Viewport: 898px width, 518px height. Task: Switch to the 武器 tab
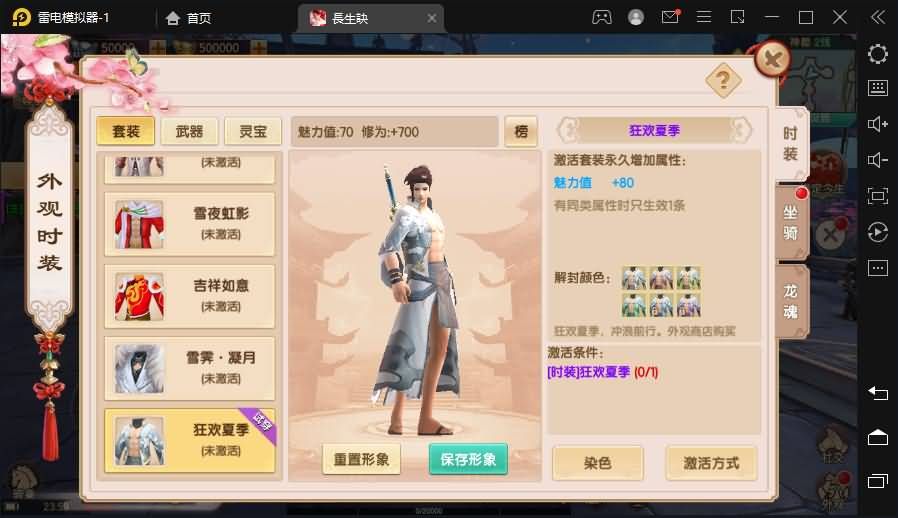pyautogui.click(x=190, y=131)
